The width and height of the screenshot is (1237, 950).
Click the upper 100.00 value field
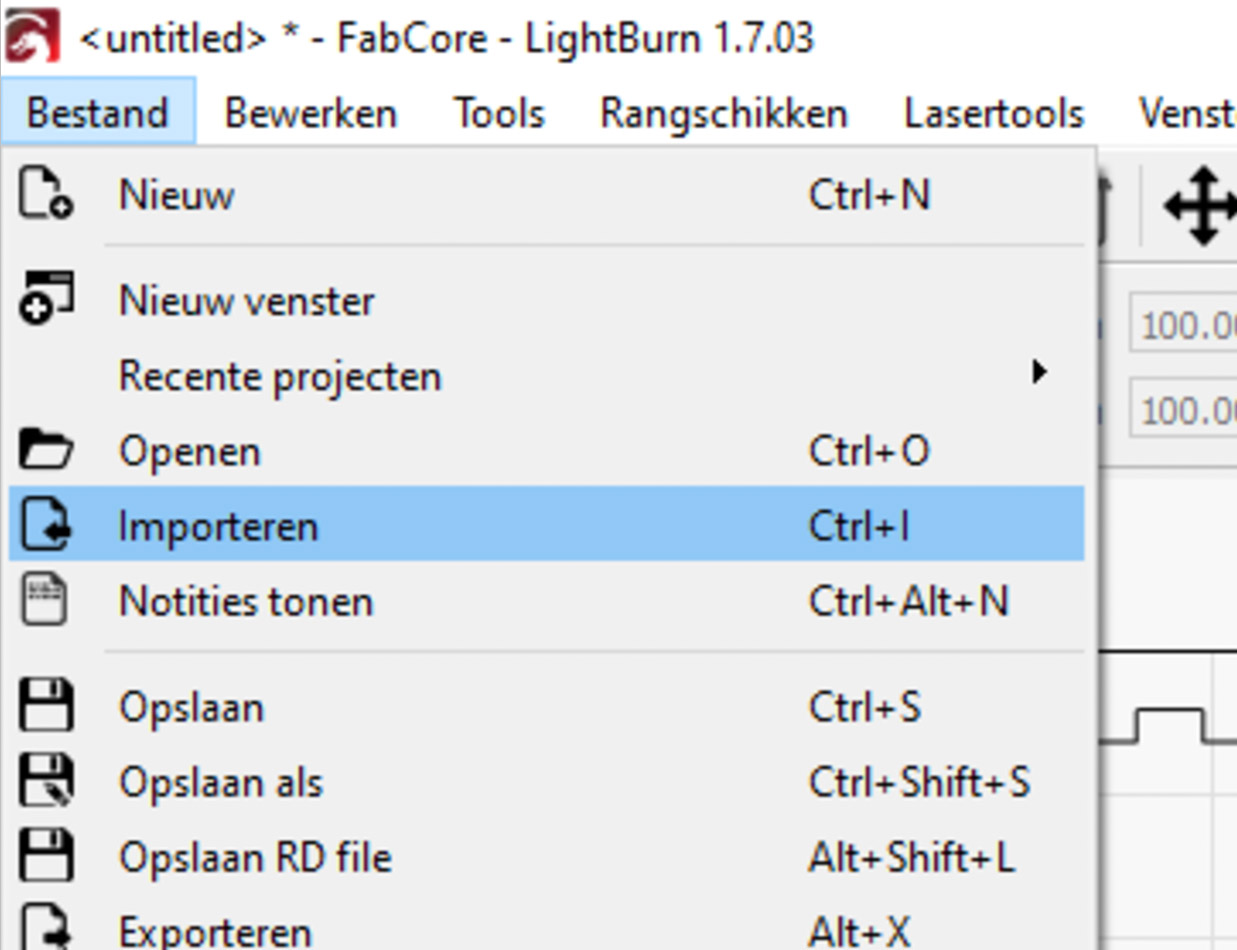pos(1185,325)
